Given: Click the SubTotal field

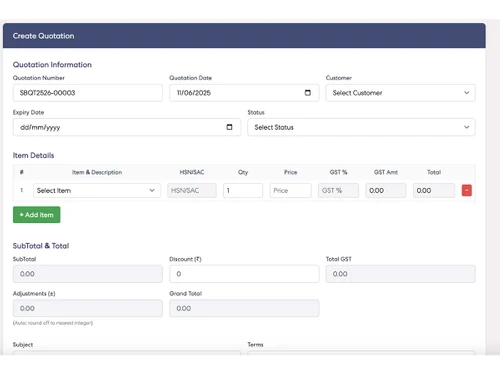Looking at the screenshot, I should click(88, 274).
